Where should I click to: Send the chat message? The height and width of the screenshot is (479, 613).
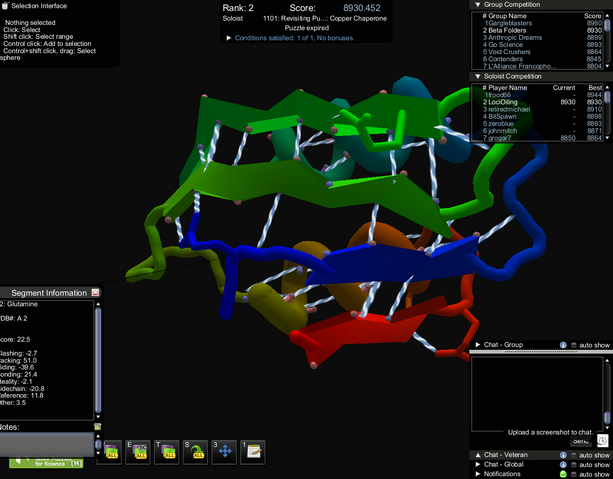[581, 441]
